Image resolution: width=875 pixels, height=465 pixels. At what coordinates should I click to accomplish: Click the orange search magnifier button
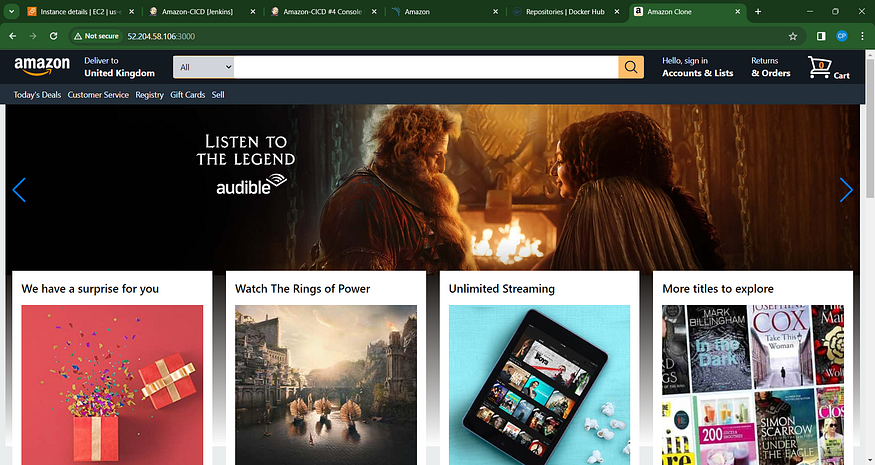(631, 67)
